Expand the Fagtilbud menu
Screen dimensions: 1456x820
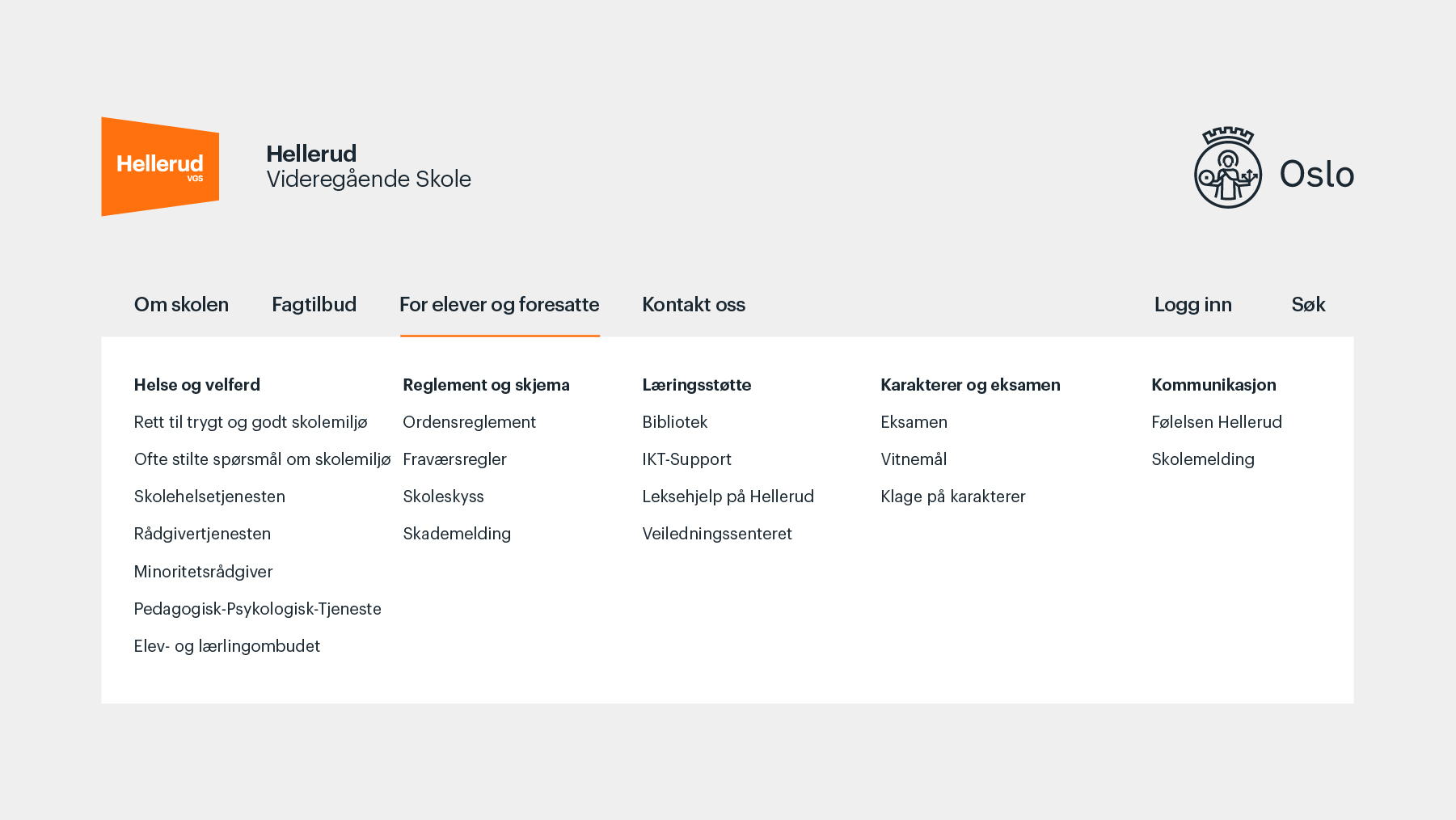(x=314, y=305)
